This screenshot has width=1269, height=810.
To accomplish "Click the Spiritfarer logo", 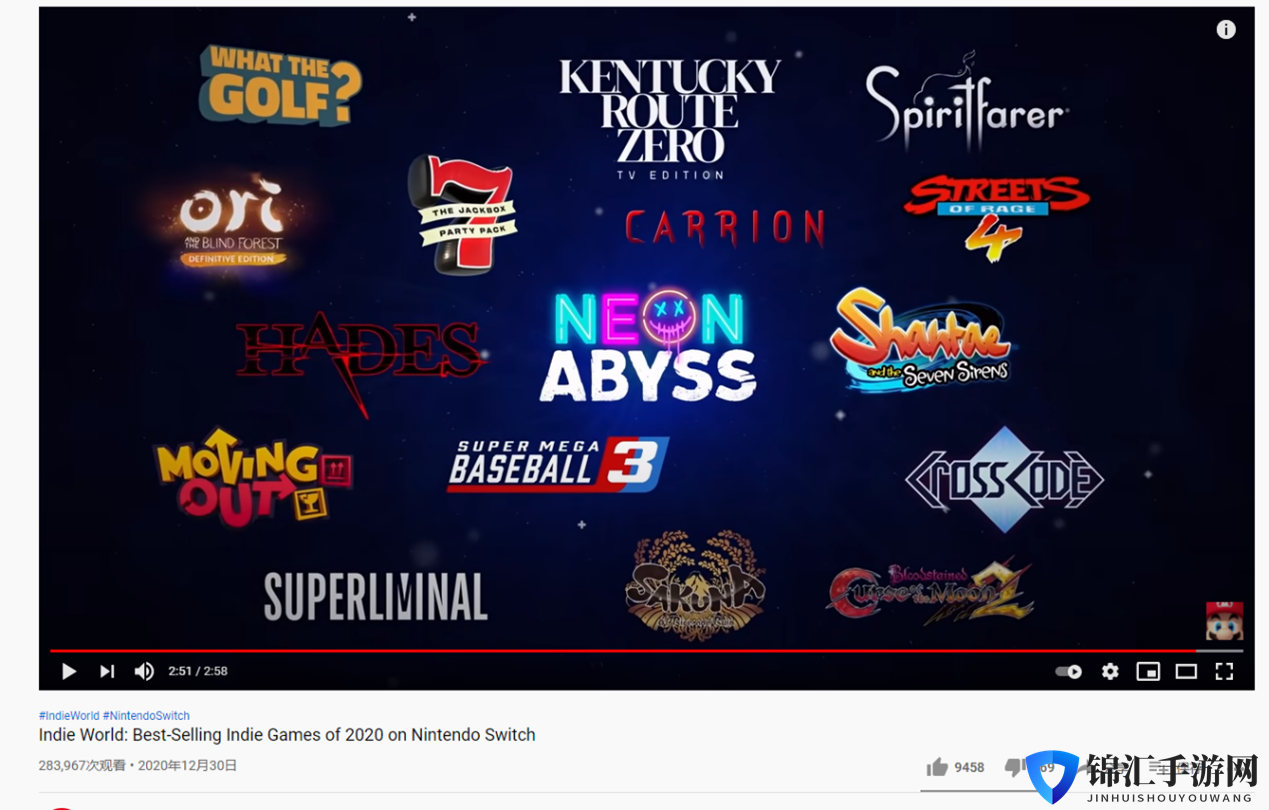I will tap(967, 101).
